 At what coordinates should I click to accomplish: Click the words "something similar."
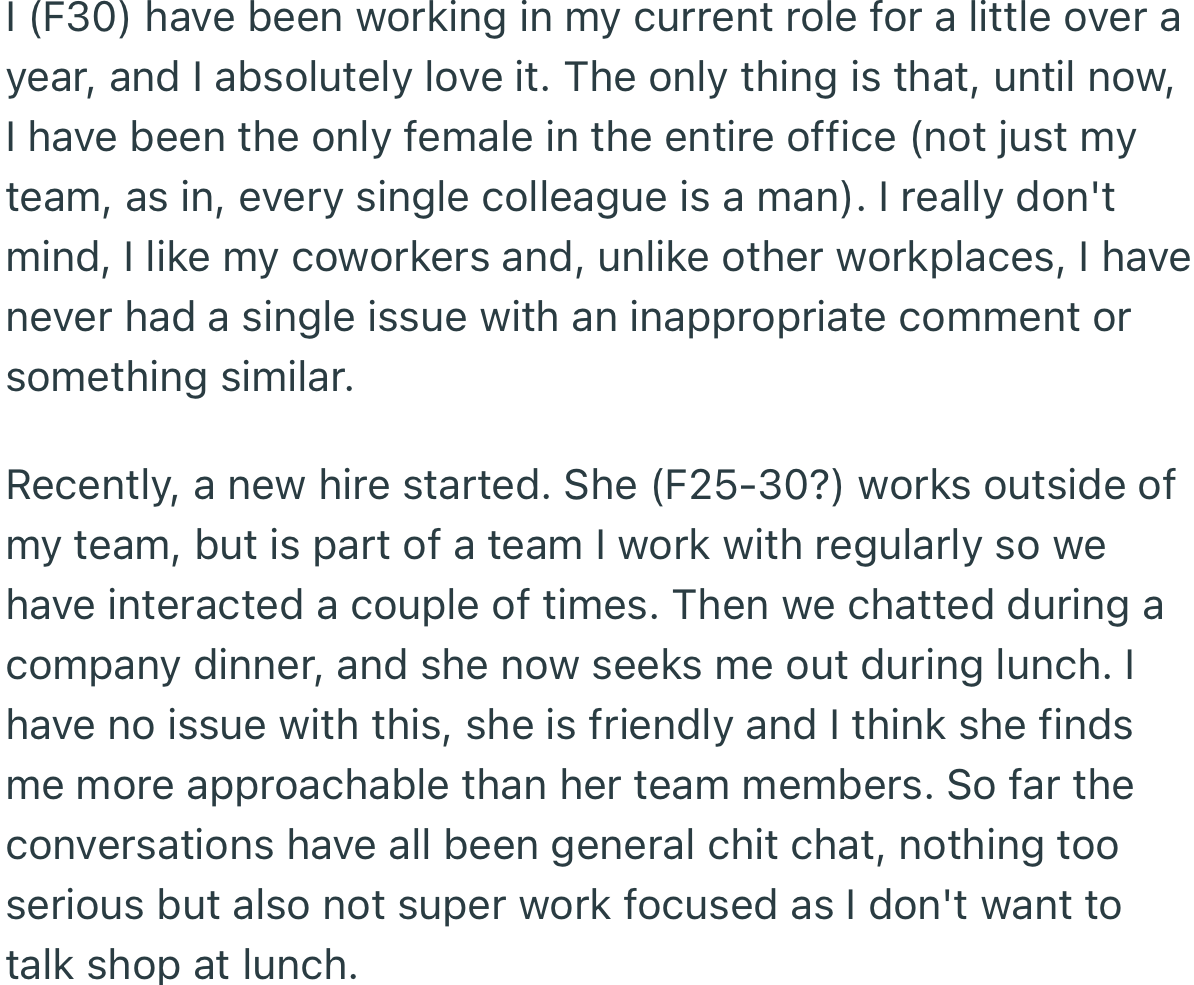180,378
